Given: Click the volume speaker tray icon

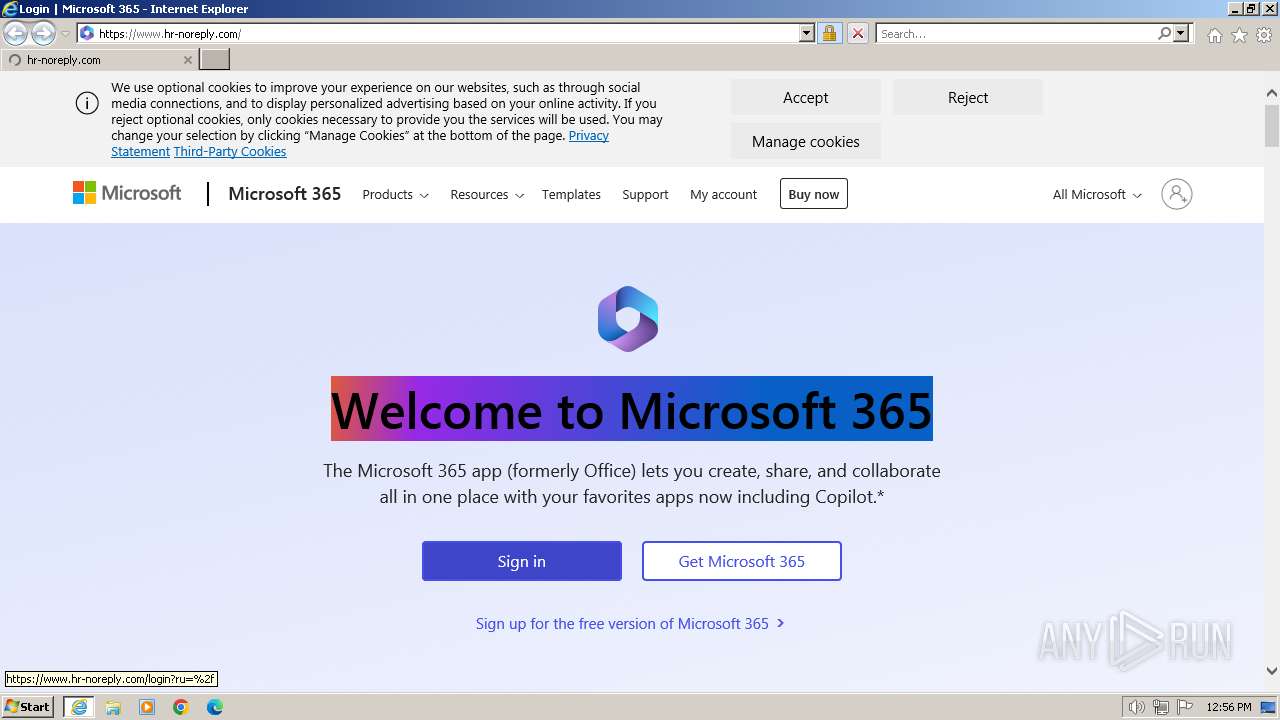Looking at the screenshot, I should 1136,707.
